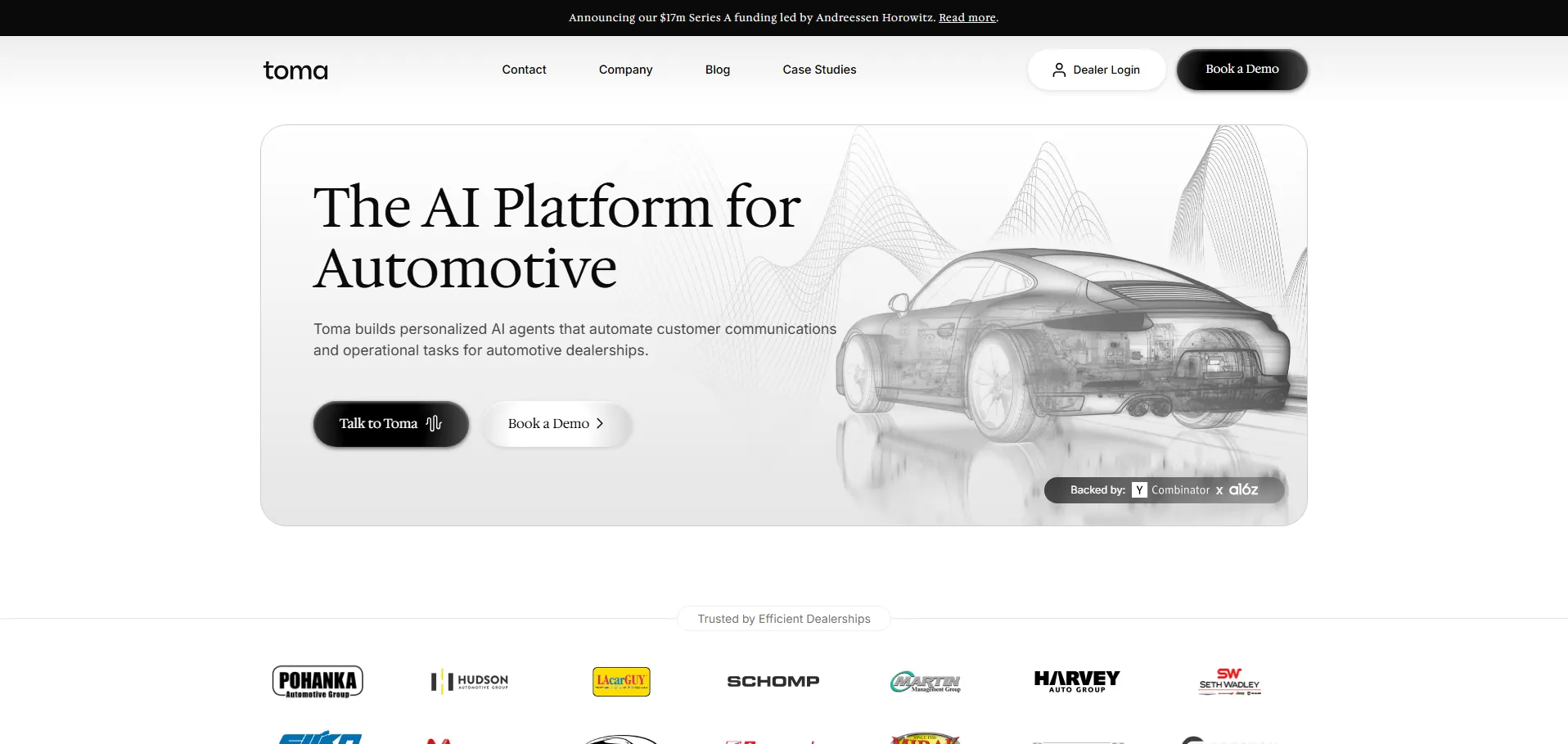Click the Schomp logo
The width and height of the screenshot is (1568, 744).
pos(773,681)
